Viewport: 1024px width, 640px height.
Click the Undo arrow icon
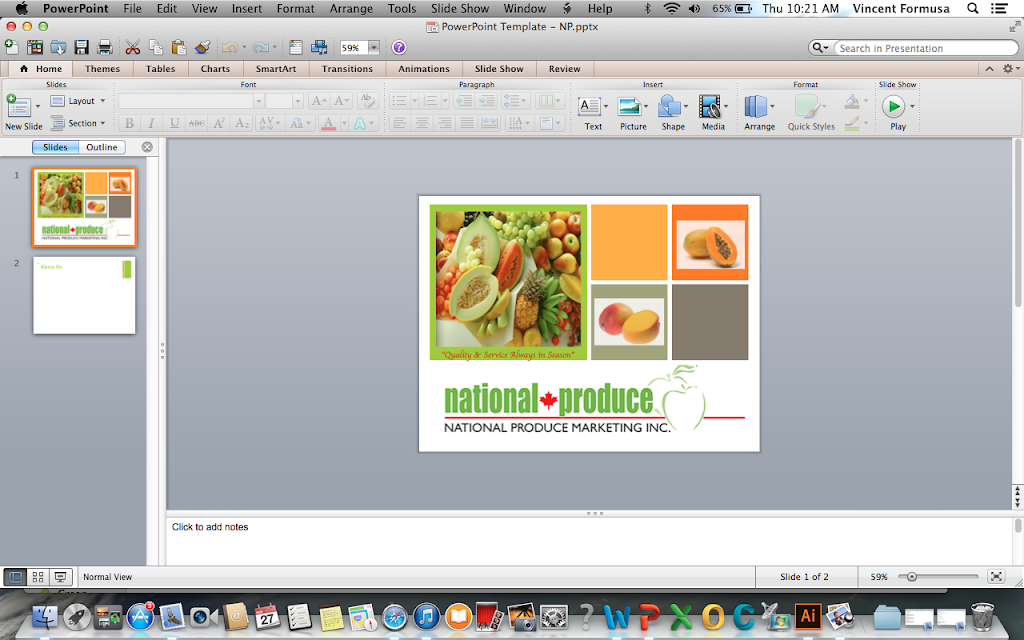(230, 47)
